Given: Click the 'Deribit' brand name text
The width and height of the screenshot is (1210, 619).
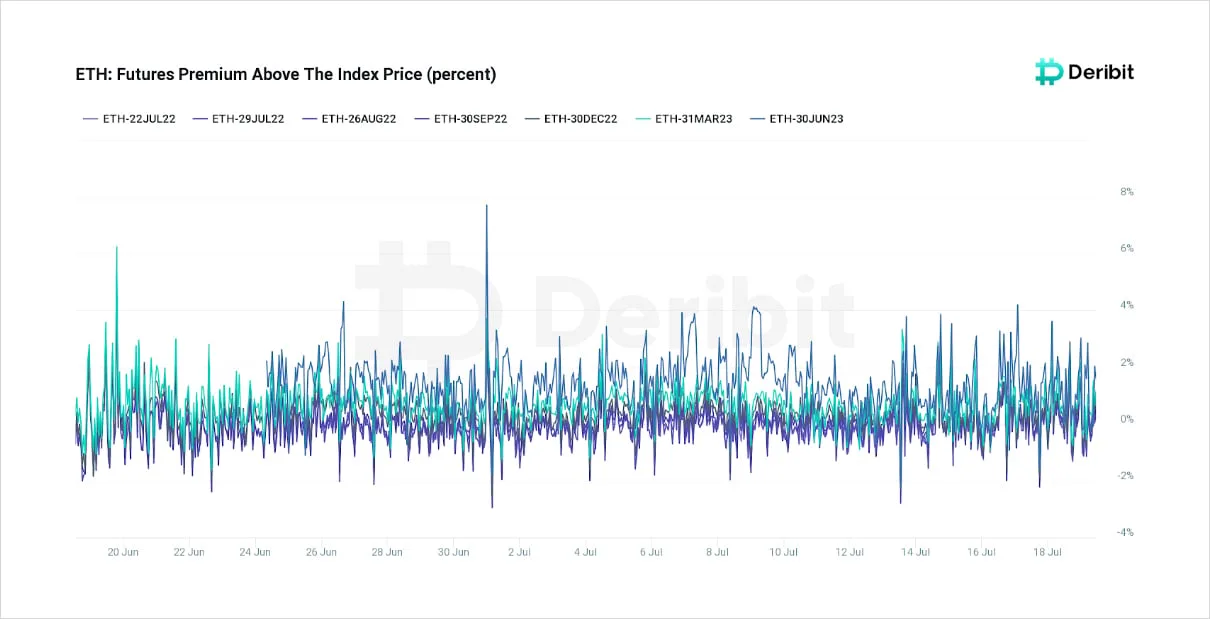Looking at the screenshot, I should point(1101,72).
